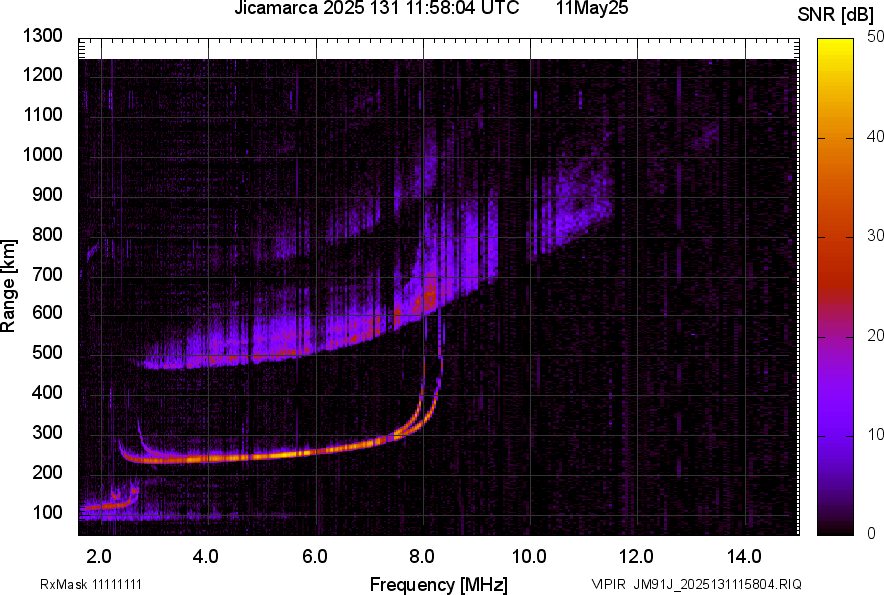Click the 'SNR [dB]' colorbar title
The height and width of the screenshot is (595, 884).
(835, 15)
